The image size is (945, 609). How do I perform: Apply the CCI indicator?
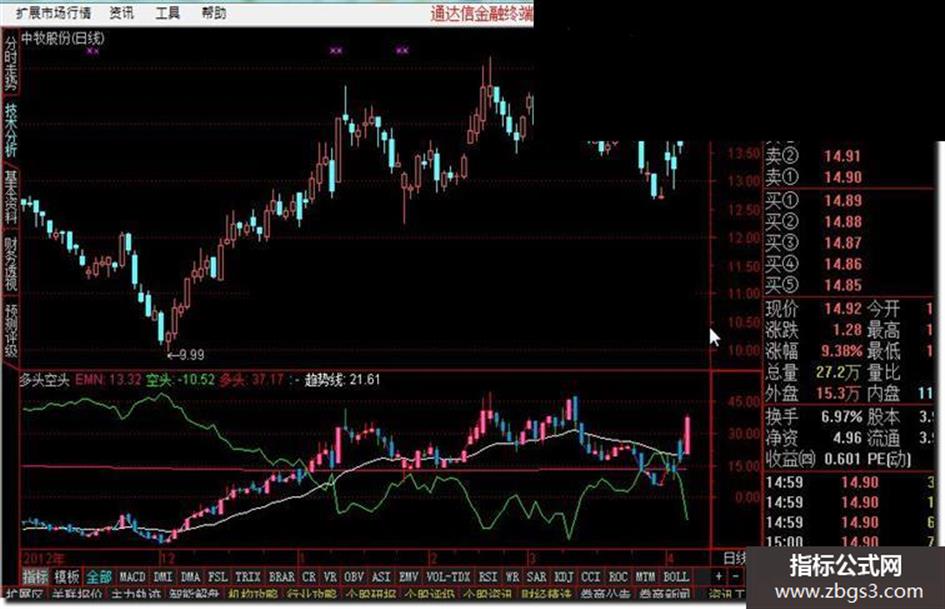coord(591,577)
